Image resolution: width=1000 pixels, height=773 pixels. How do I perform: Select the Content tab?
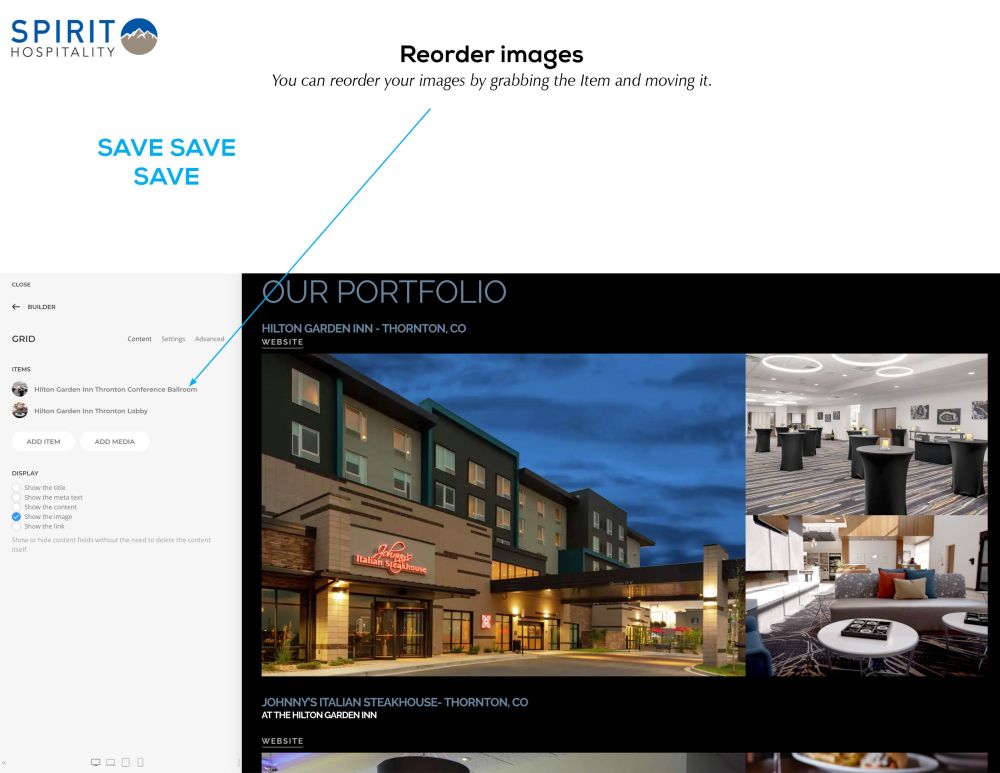[139, 339]
